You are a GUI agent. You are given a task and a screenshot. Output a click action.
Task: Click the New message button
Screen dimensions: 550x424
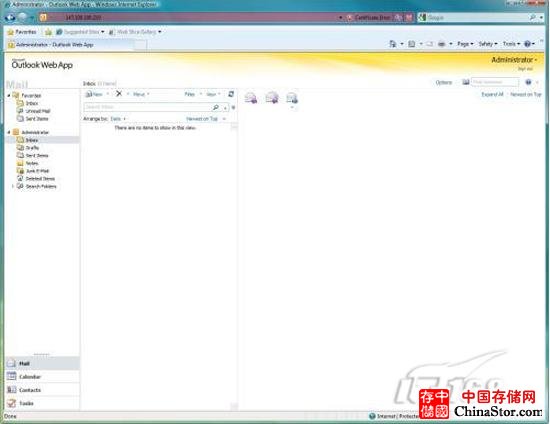94,94
